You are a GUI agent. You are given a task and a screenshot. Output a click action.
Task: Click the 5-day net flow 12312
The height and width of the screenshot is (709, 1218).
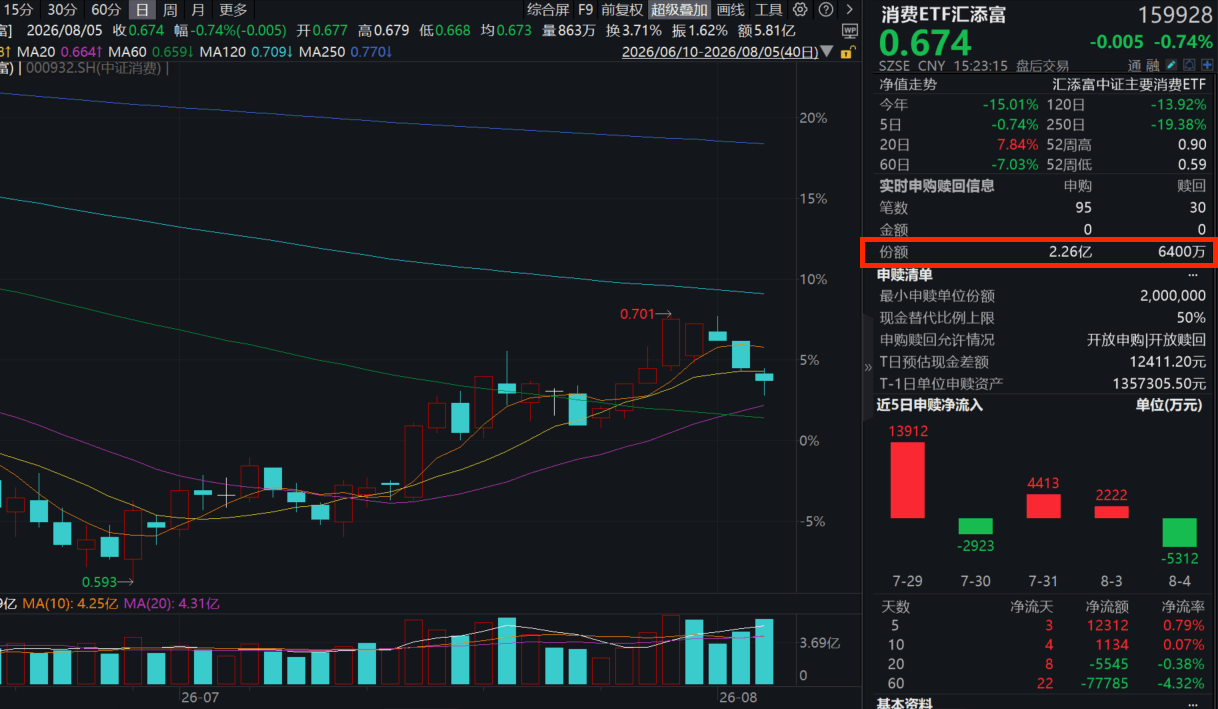point(1109,626)
